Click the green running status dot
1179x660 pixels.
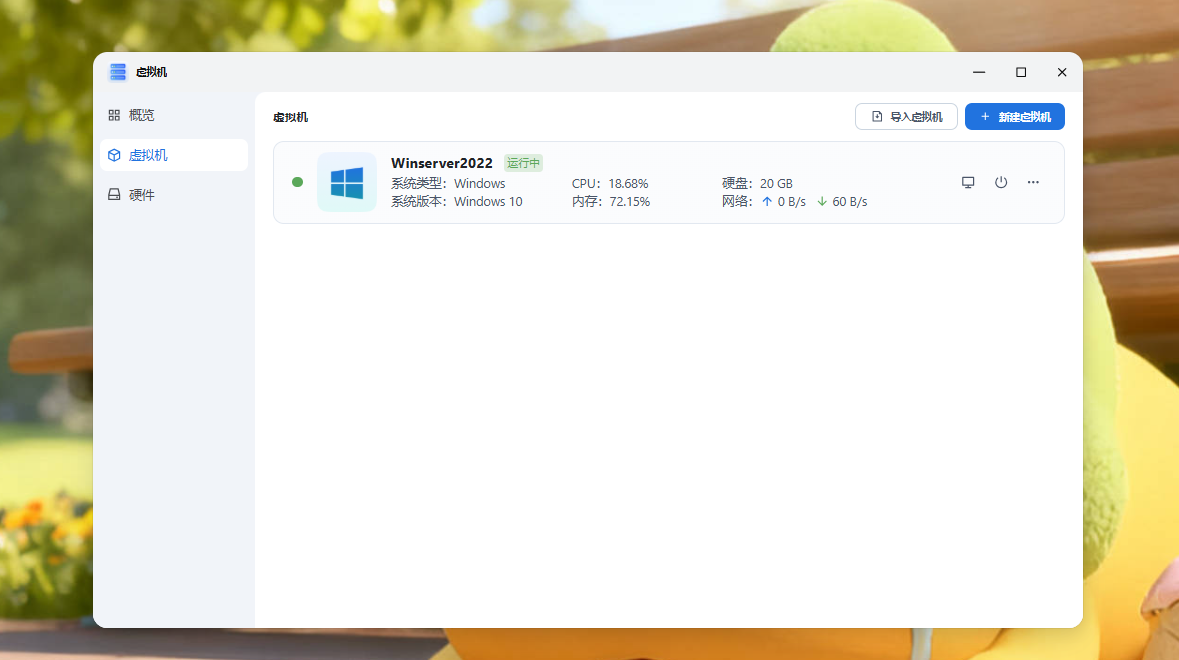pos(298,182)
